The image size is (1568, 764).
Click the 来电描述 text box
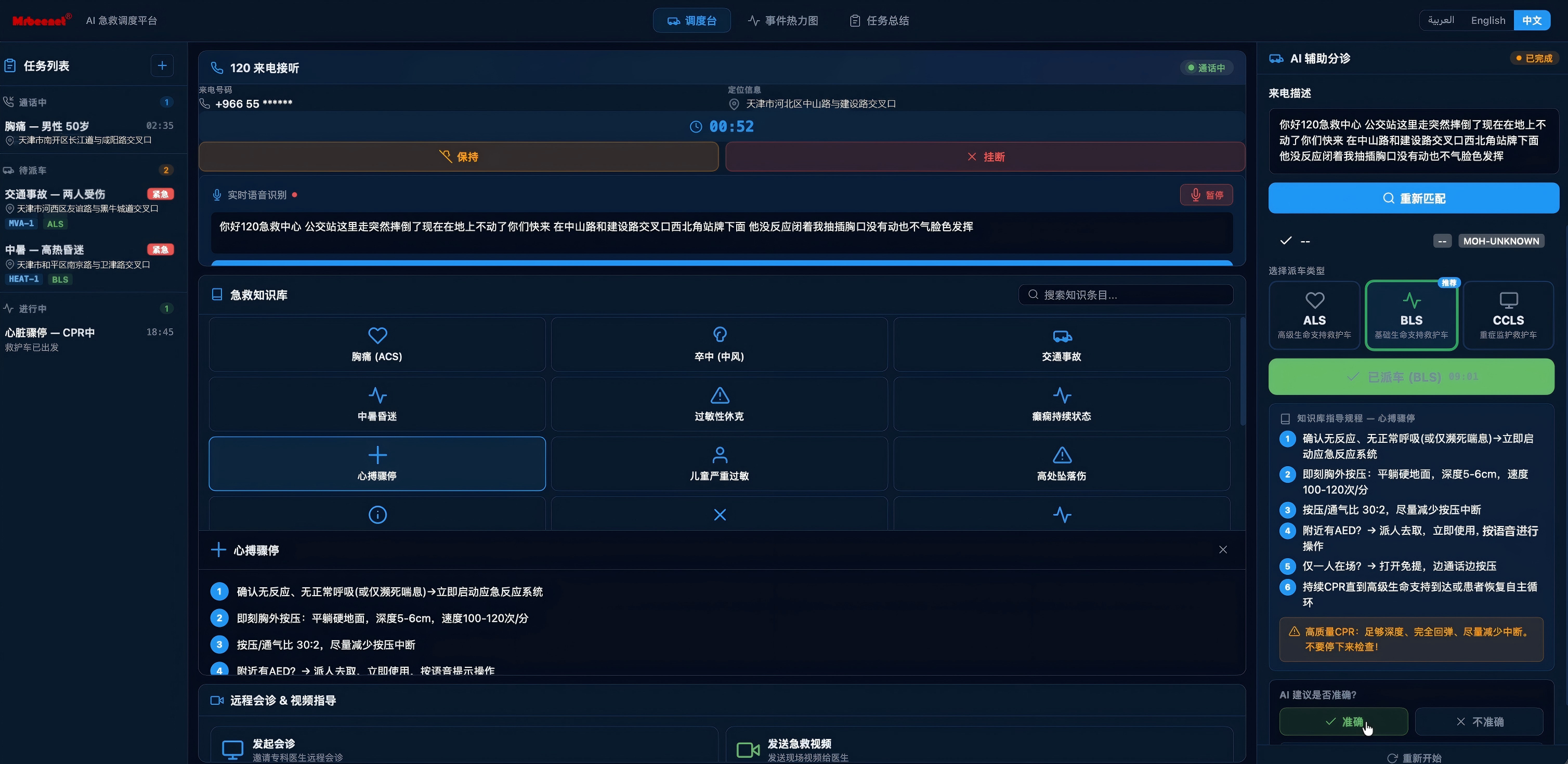[1414, 140]
